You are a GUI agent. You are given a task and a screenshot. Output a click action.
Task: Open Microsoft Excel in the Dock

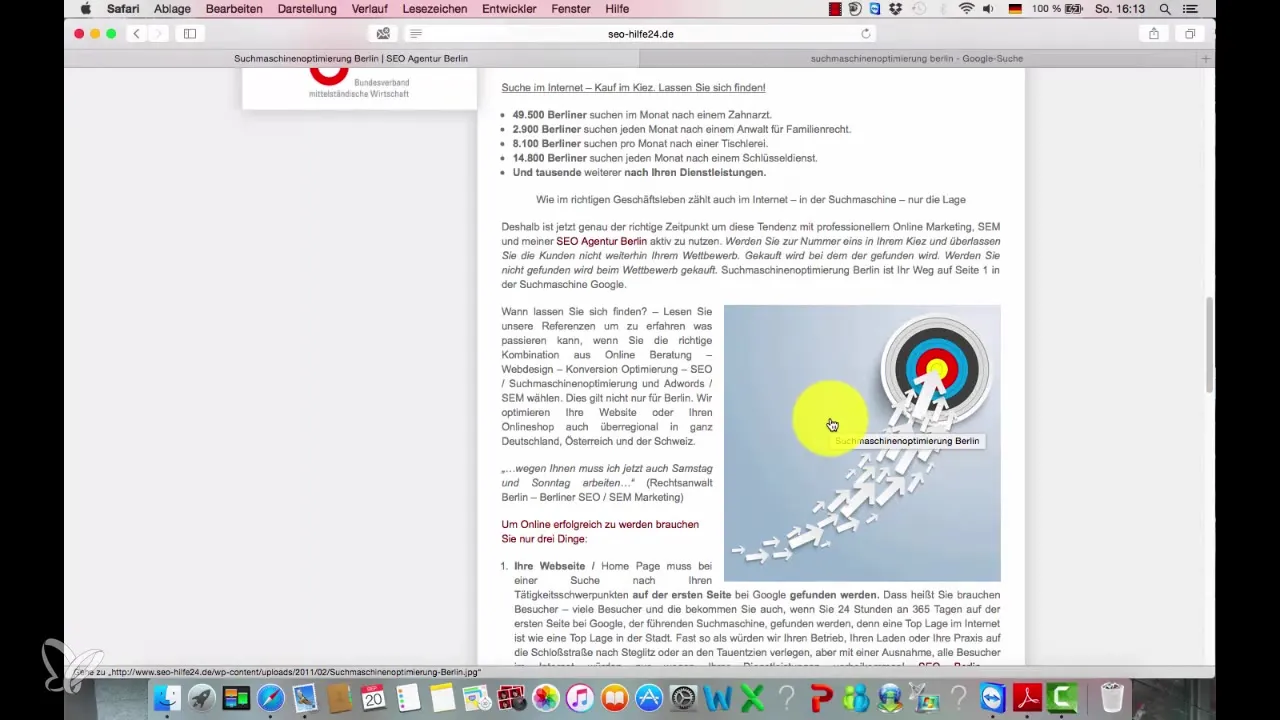(752, 698)
